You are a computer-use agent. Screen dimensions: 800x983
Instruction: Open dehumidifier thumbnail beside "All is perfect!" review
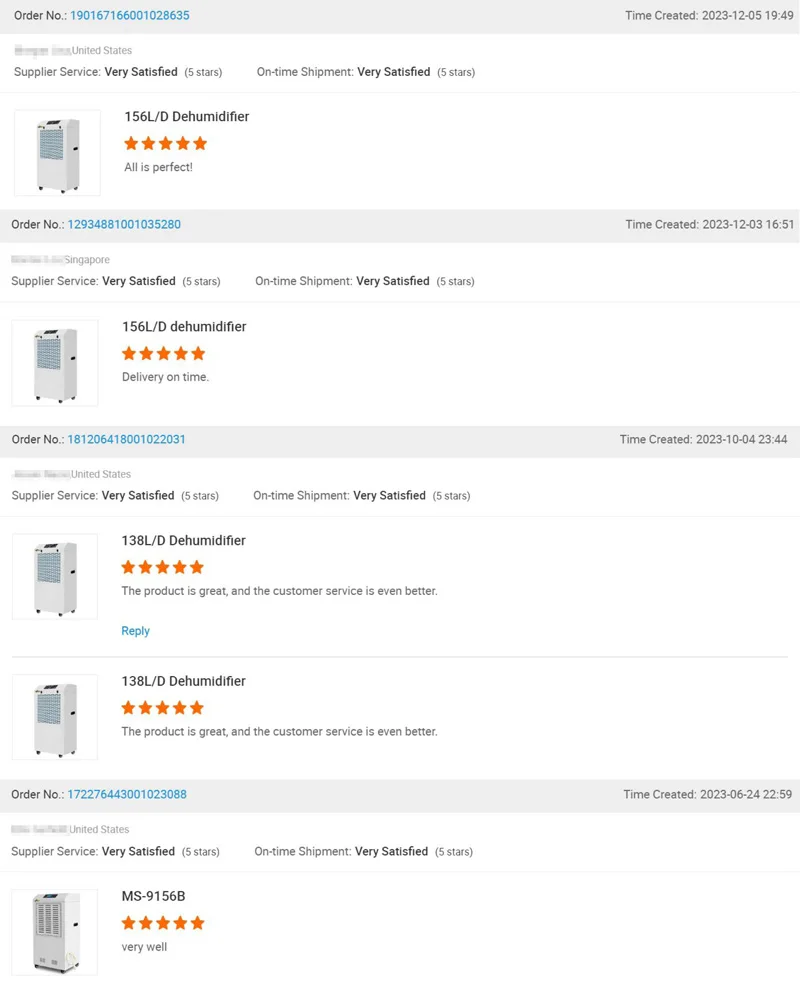coord(57,153)
